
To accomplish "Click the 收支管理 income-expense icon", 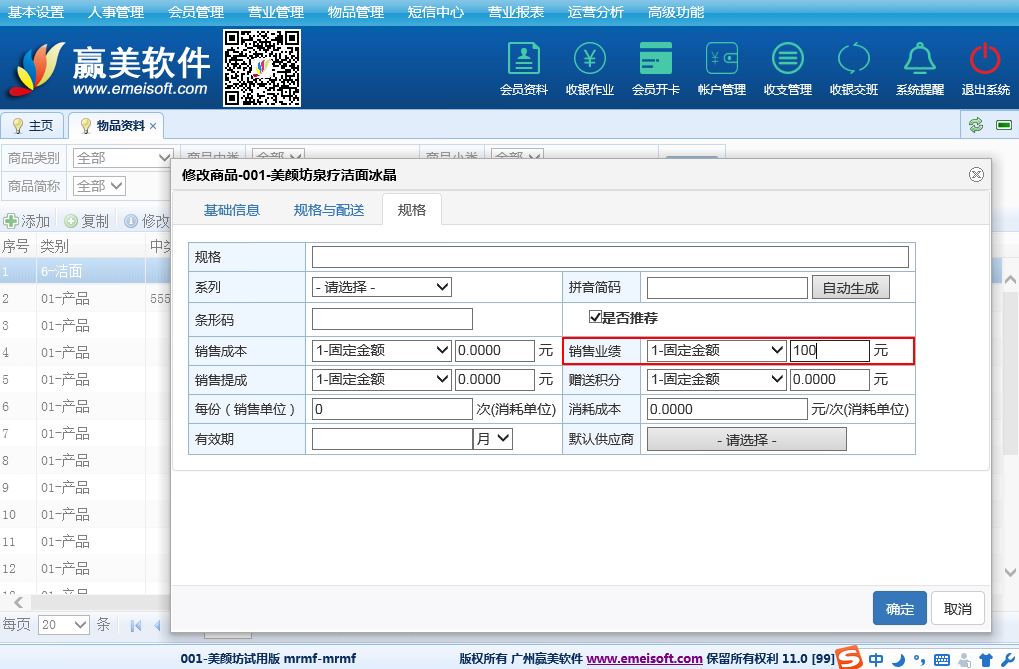I will pos(787,60).
